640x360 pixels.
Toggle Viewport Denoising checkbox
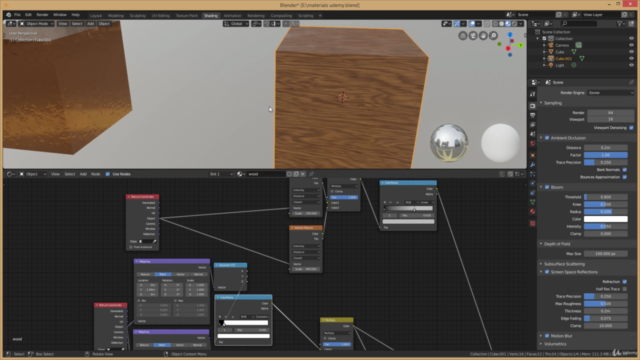[631, 128]
